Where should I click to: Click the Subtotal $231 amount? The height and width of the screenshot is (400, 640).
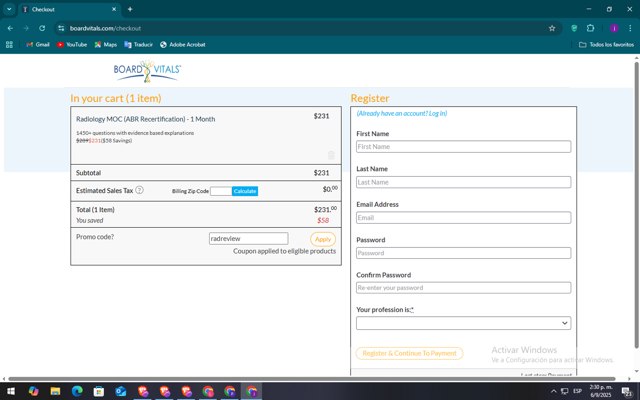coord(321,173)
